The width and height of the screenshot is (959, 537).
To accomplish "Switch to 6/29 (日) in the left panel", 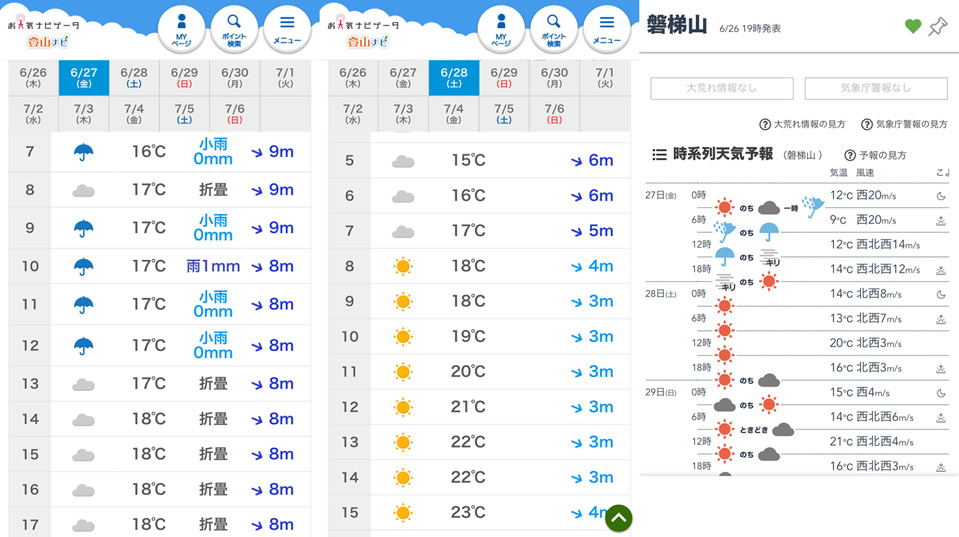I will [184, 78].
